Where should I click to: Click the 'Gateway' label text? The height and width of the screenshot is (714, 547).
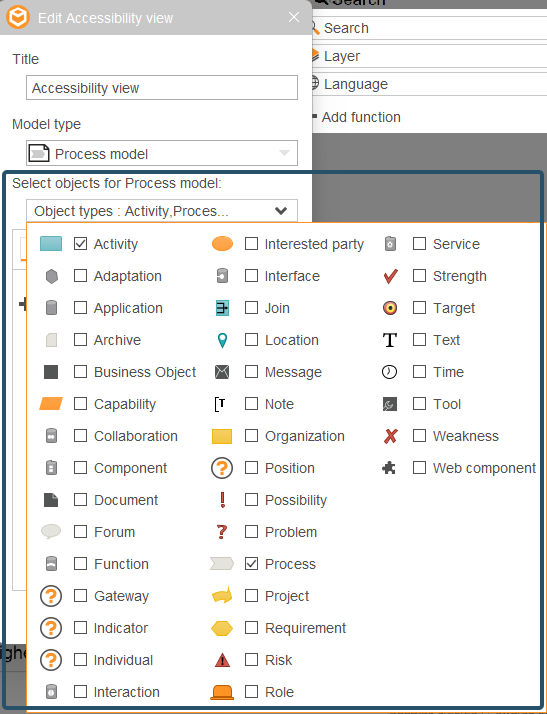click(x=121, y=596)
